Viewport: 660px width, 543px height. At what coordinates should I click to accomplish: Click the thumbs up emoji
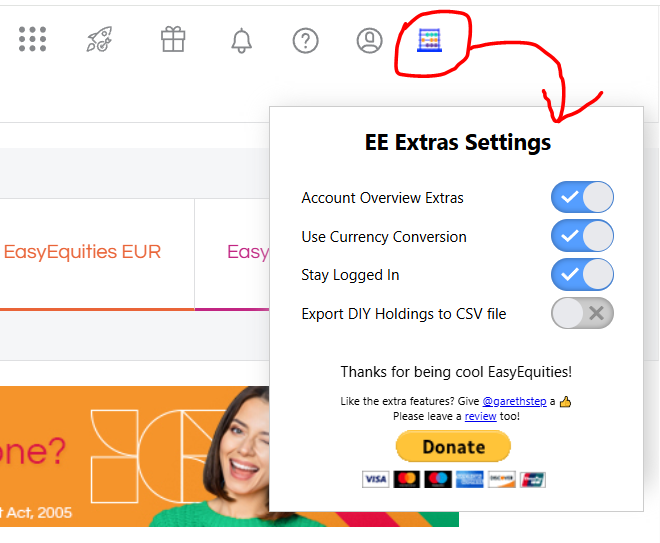click(x=565, y=402)
